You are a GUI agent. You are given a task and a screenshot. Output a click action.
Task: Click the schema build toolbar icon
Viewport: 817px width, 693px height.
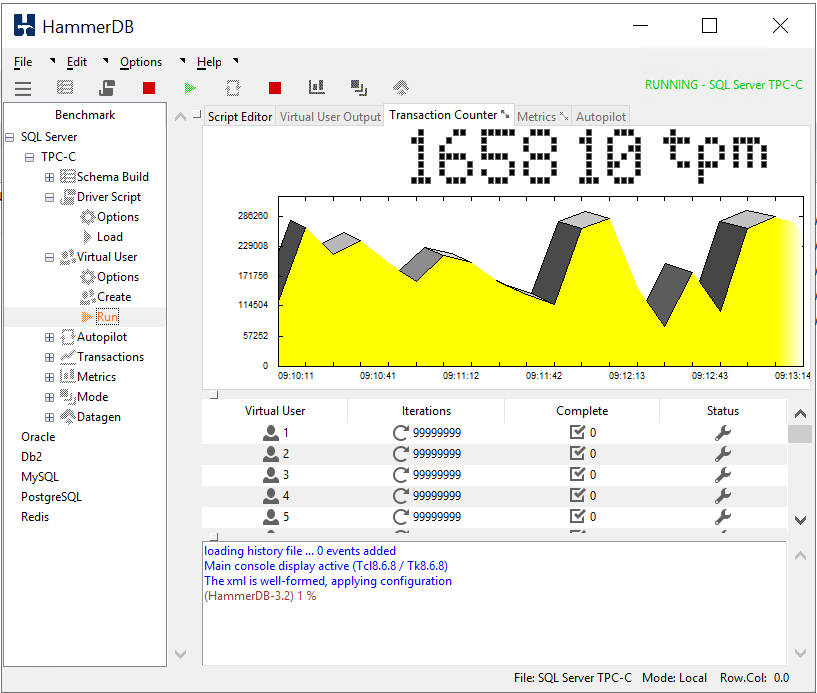pyautogui.click(x=65, y=88)
